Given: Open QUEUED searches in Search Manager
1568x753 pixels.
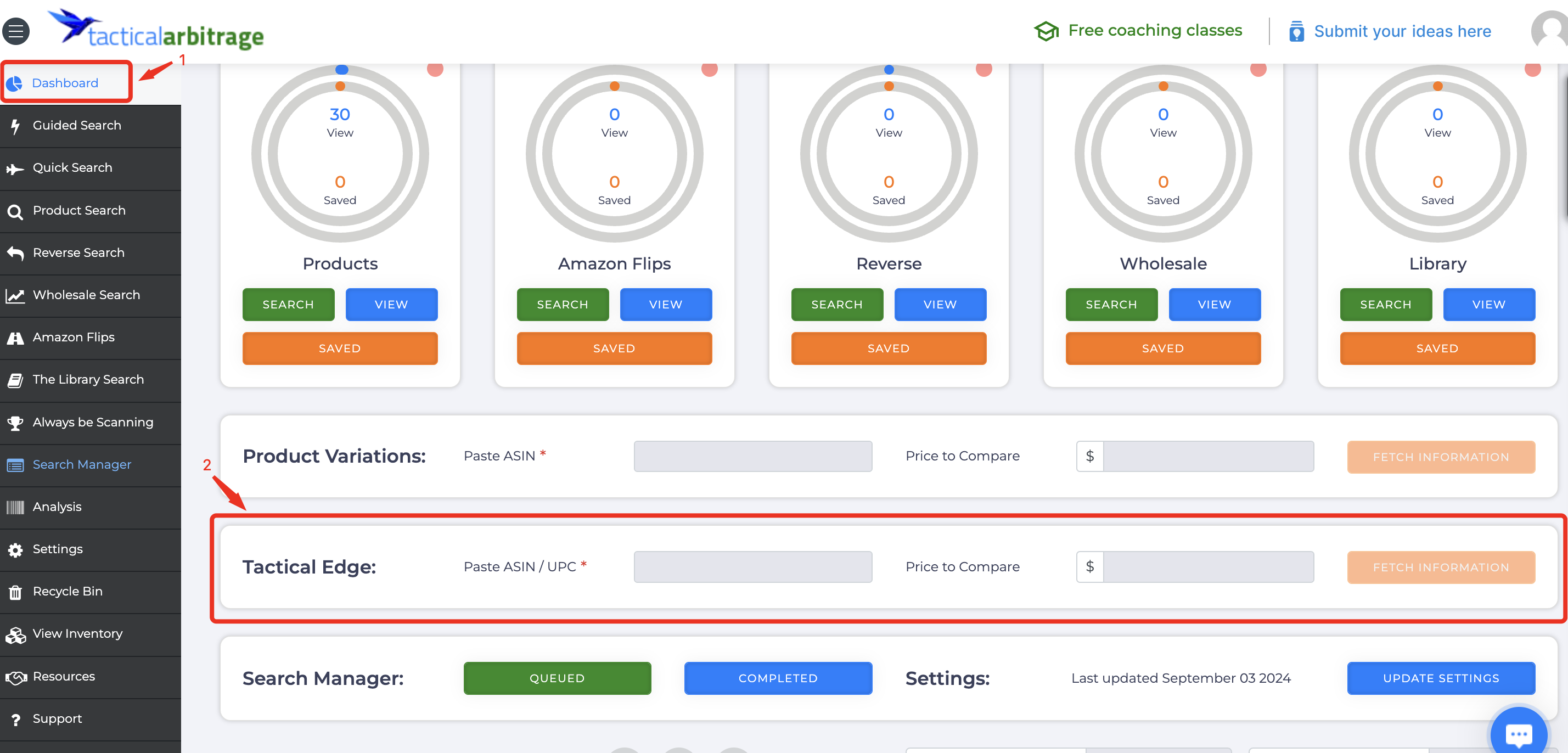Looking at the screenshot, I should (x=558, y=678).
